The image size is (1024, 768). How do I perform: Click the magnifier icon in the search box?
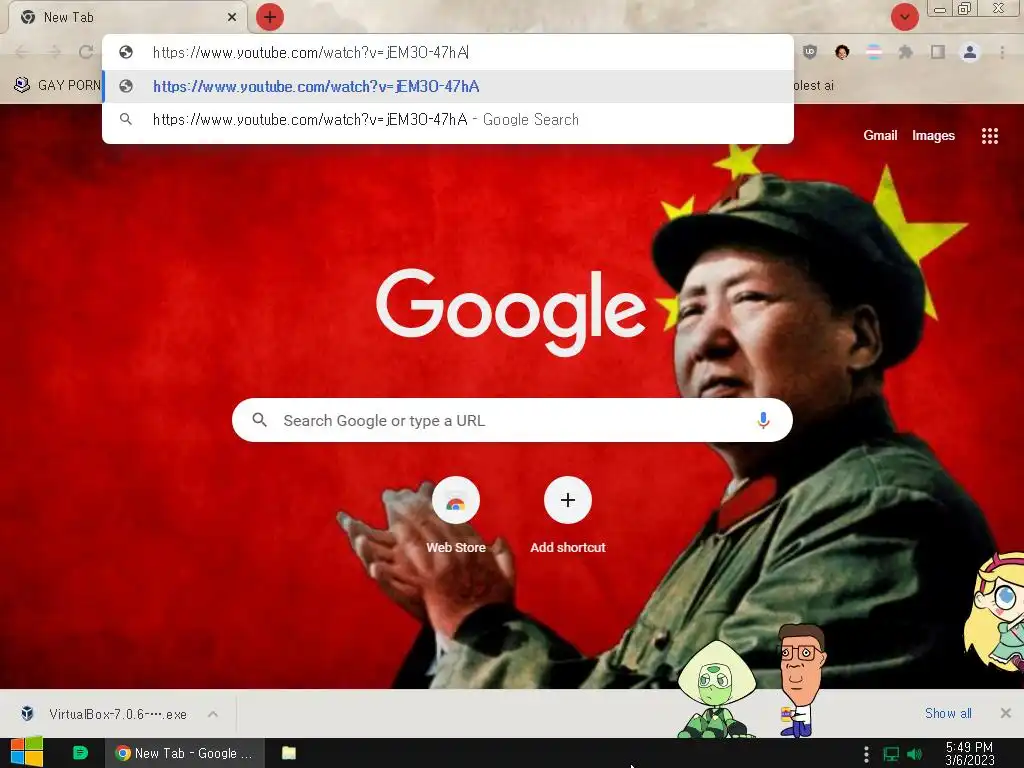point(259,420)
